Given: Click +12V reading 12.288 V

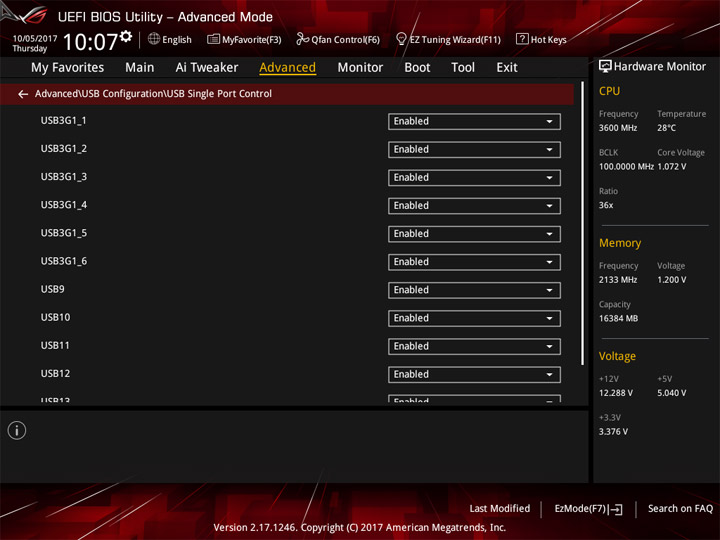Looking at the screenshot, I should point(615,394).
